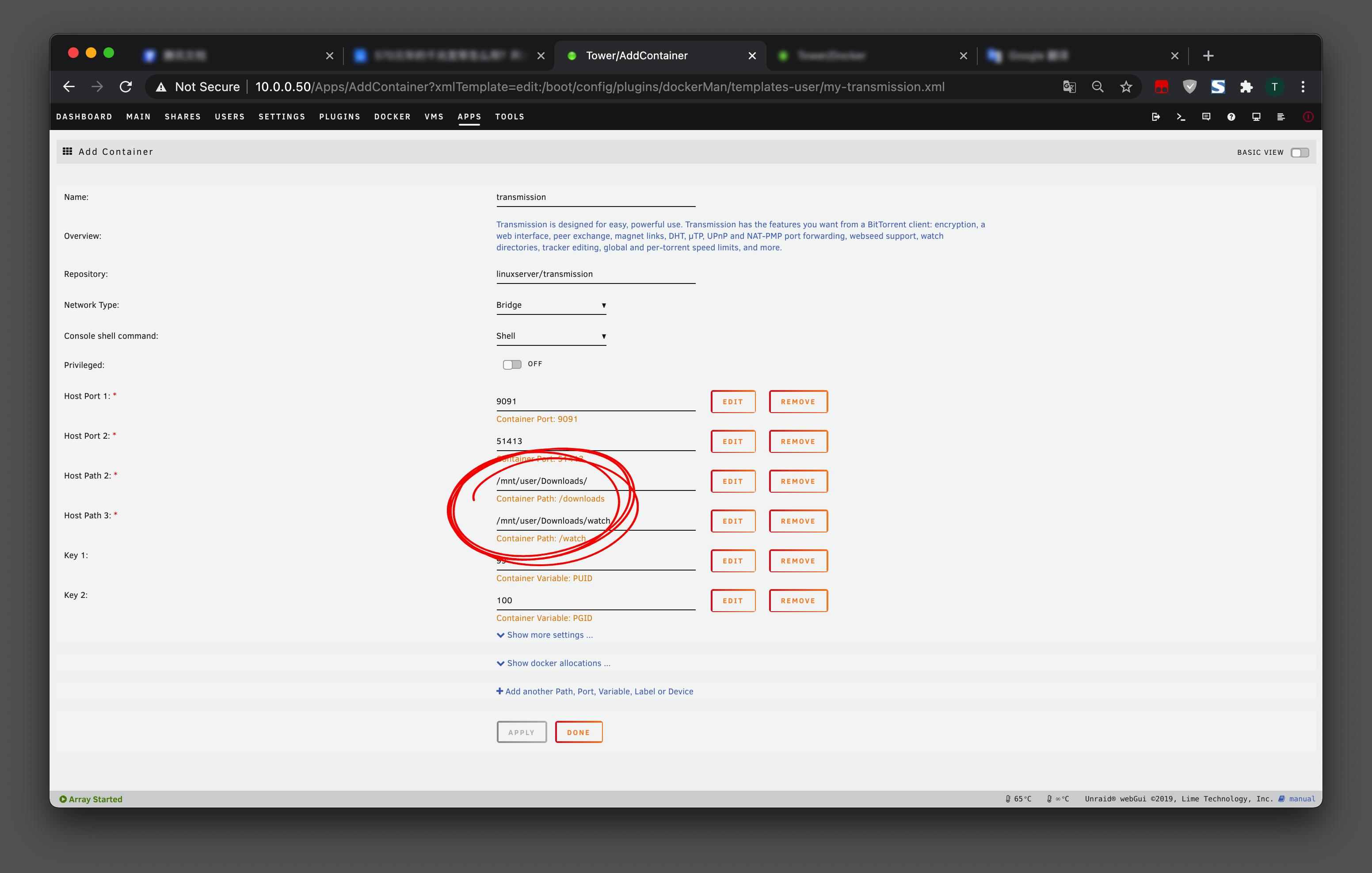Open the web terminal icon

(1181, 117)
